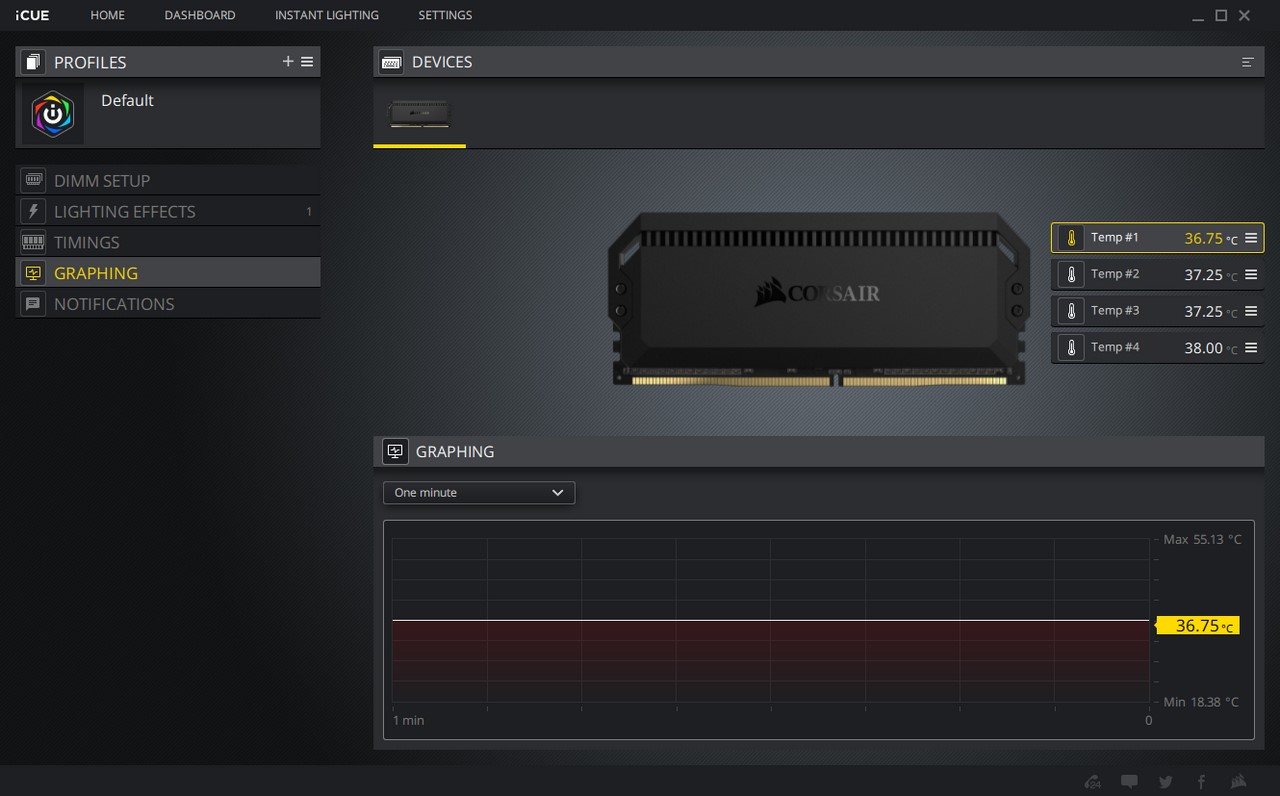Click the Graphing monitor icon in sidebar
The width and height of the screenshot is (1280, 796).
click(33, 273)
